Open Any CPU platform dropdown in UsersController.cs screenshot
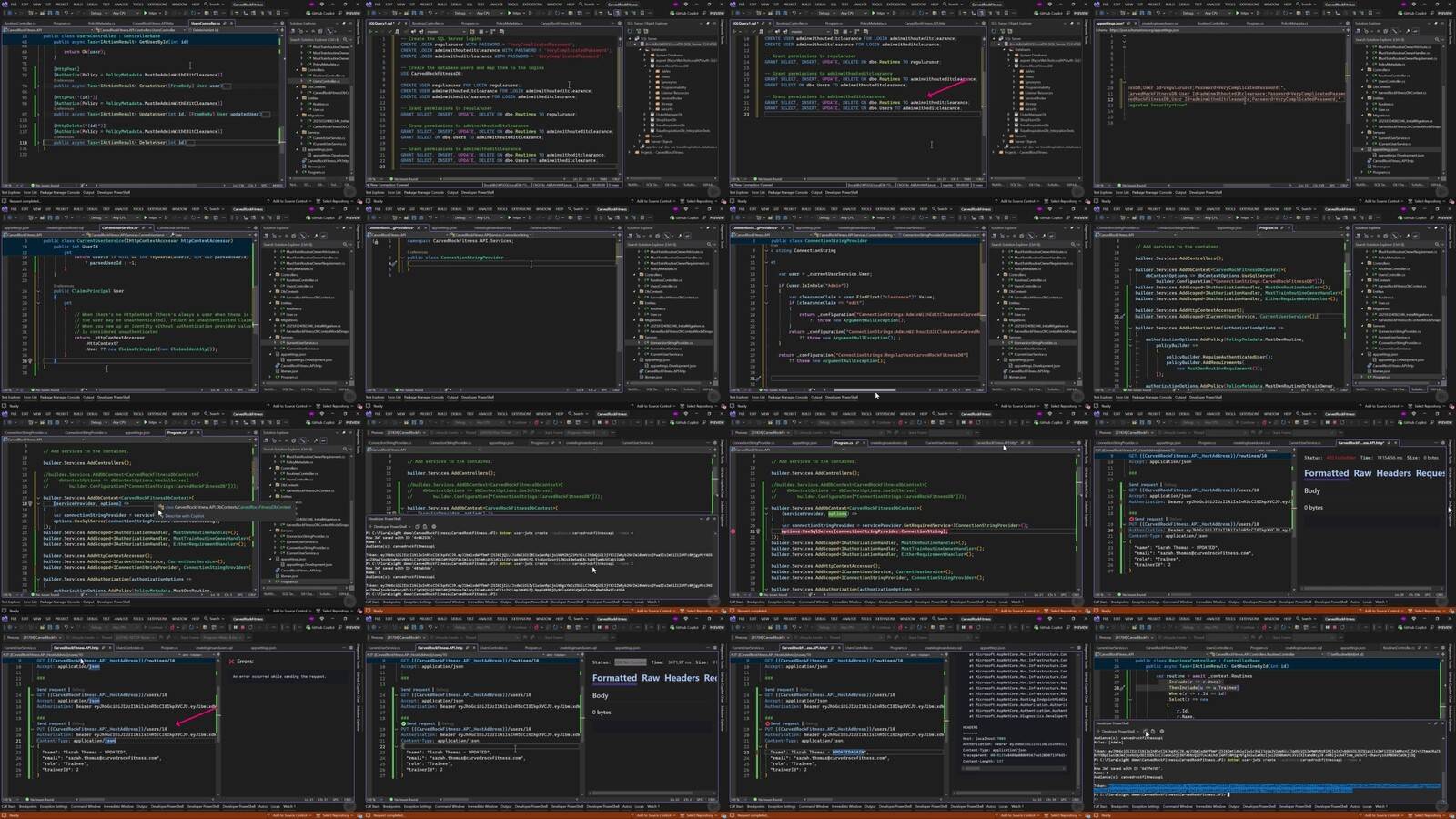This screenshot has height=819, width=1456. (125, 13)
